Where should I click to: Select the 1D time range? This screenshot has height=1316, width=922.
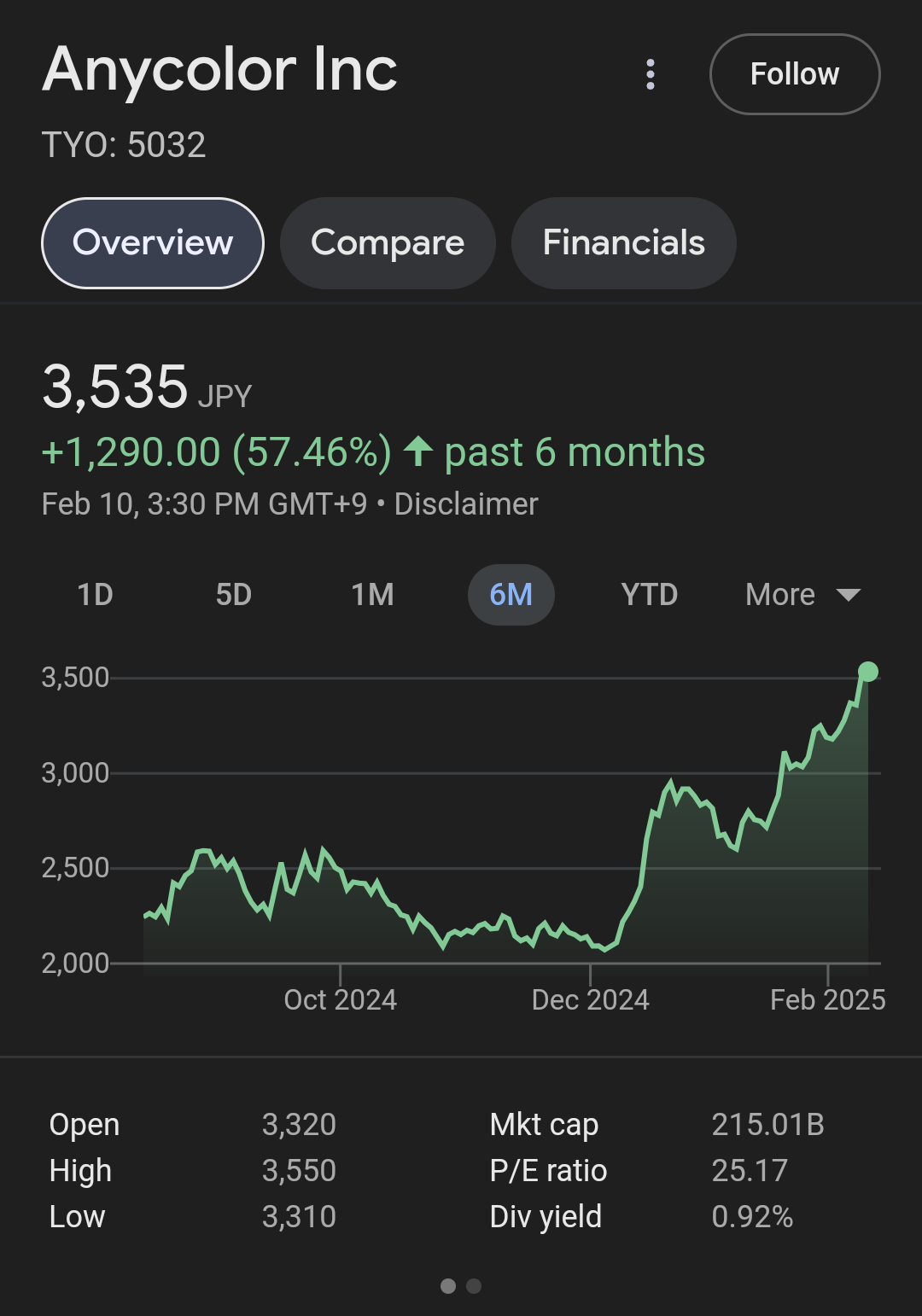pyautogui.click(x=95, y=595)
